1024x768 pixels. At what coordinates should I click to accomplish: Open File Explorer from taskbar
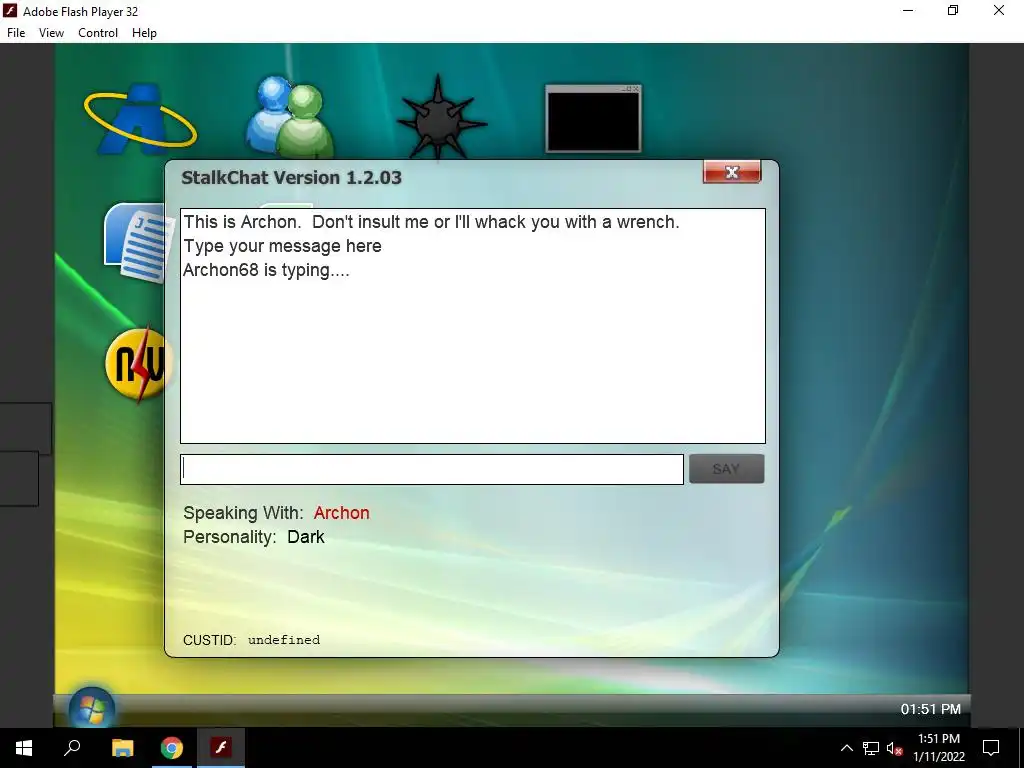pos(122,748)
